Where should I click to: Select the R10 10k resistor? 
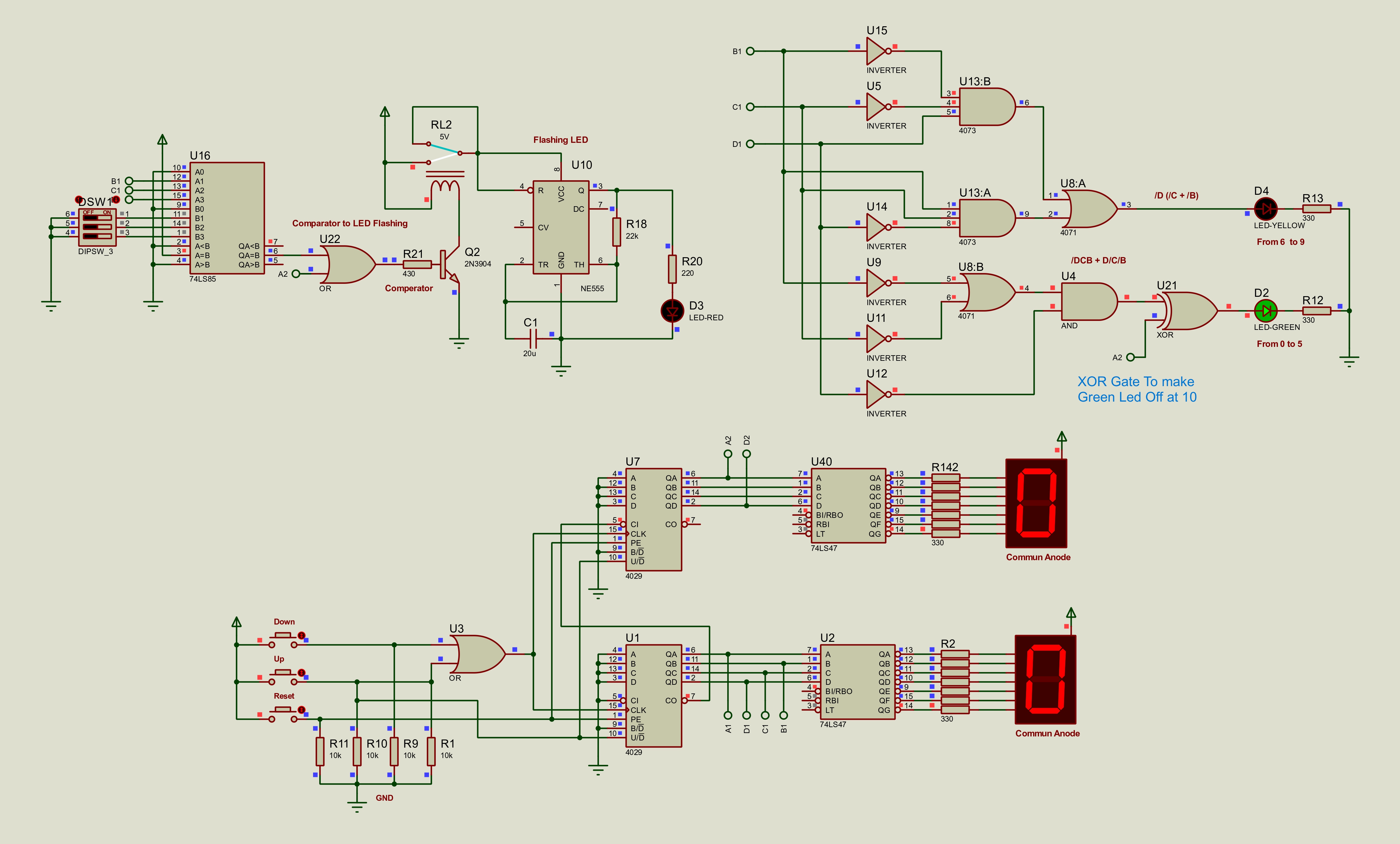coord(357,751)
